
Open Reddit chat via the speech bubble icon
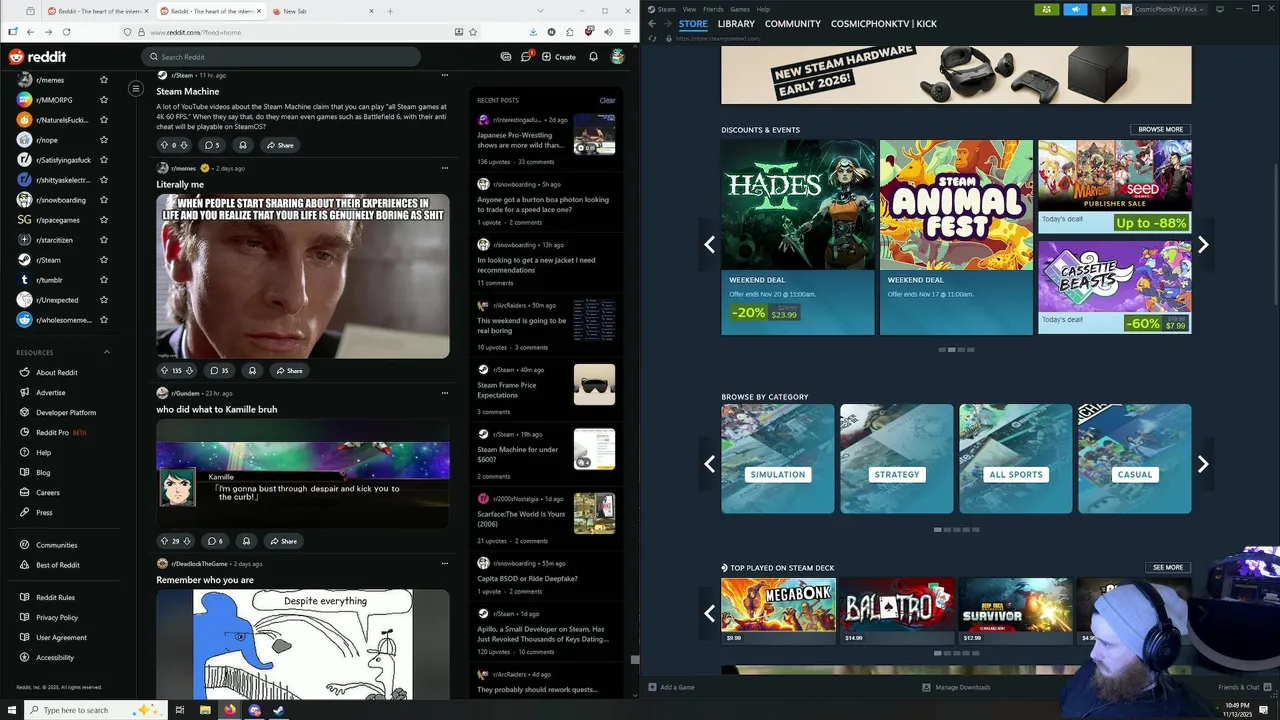(526, 57)
